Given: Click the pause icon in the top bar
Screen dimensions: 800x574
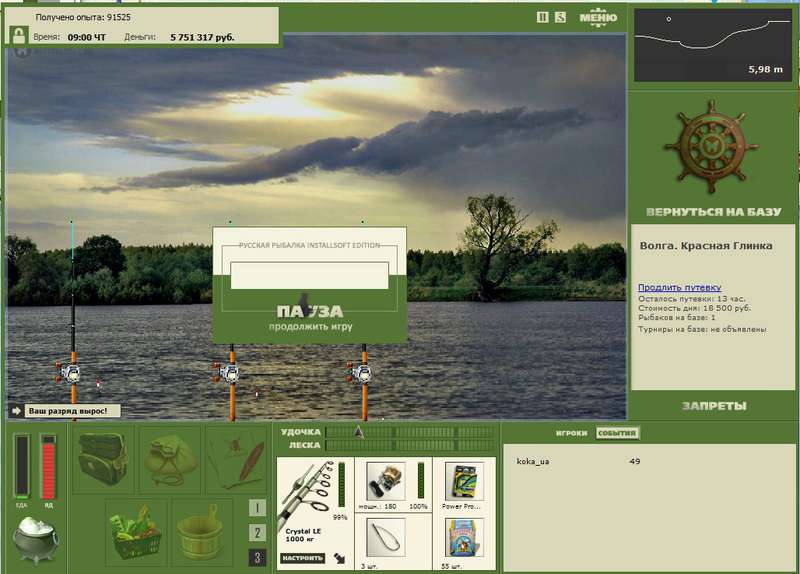Looking at the screenshot, I should (542, 17).
